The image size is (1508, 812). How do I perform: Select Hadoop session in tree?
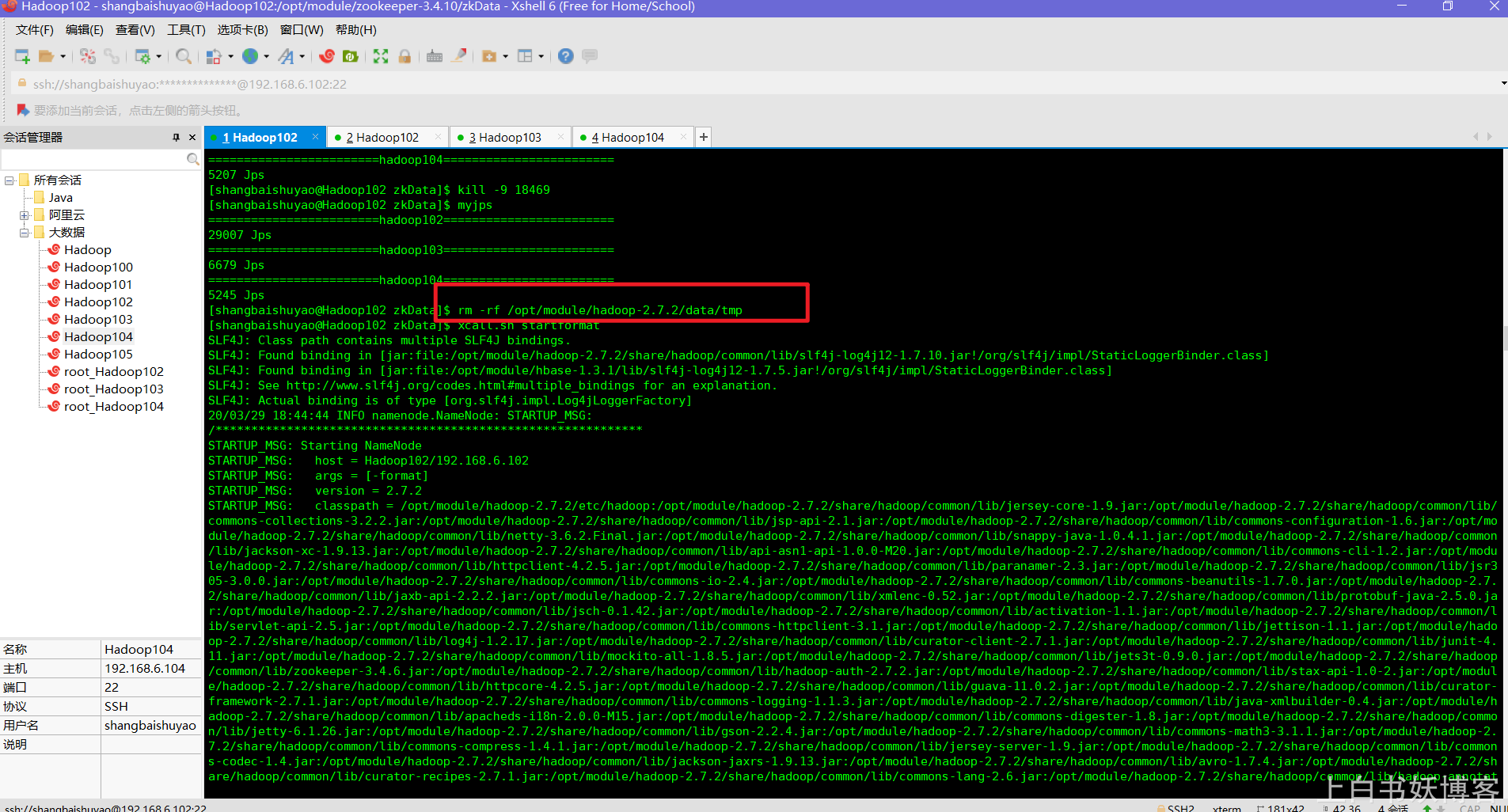80,250
